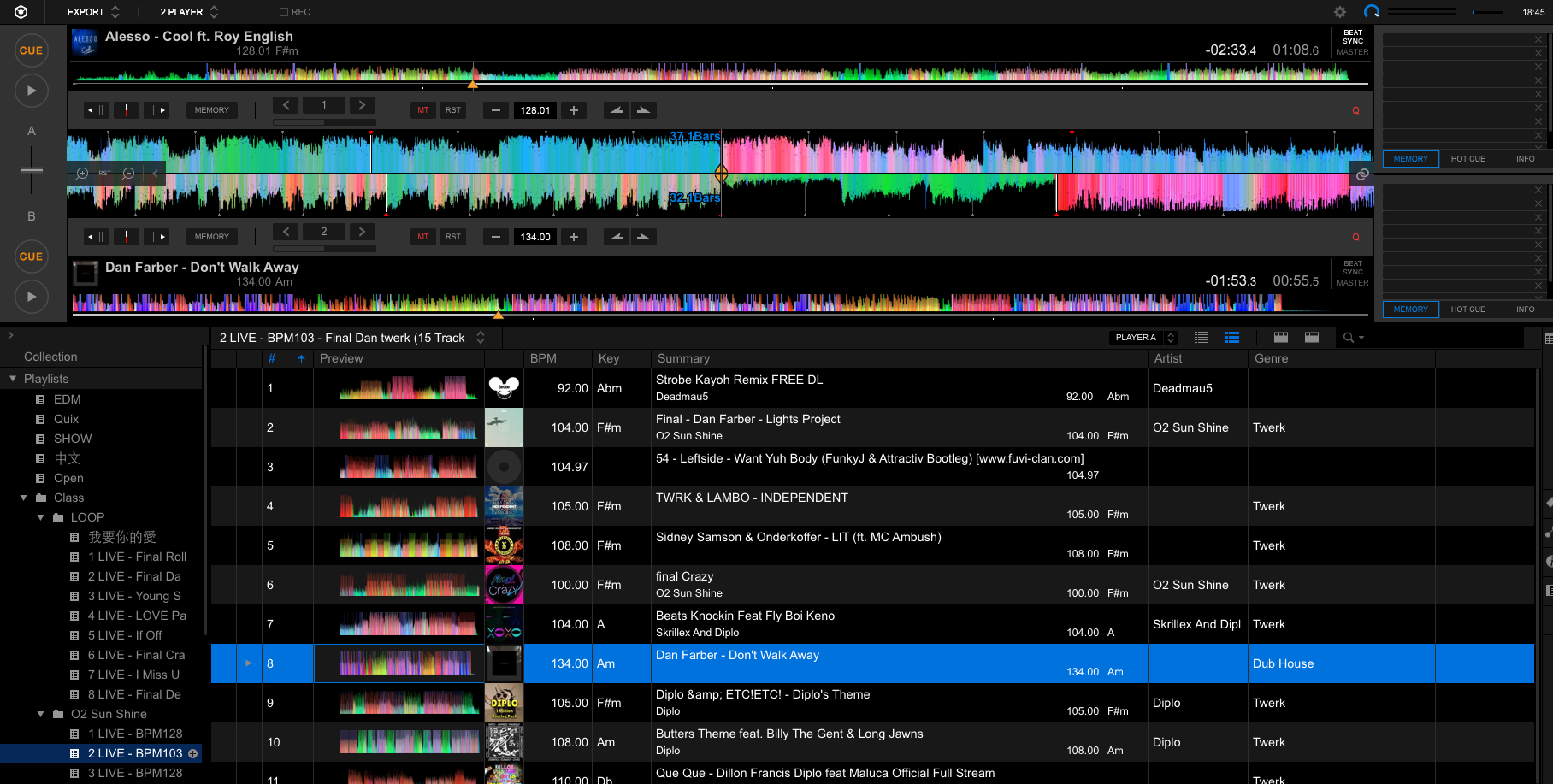Collapse the O2 Sun Shine folder
The width and height of the screenshot is (1553, 784).
click(x=41, y=714)
